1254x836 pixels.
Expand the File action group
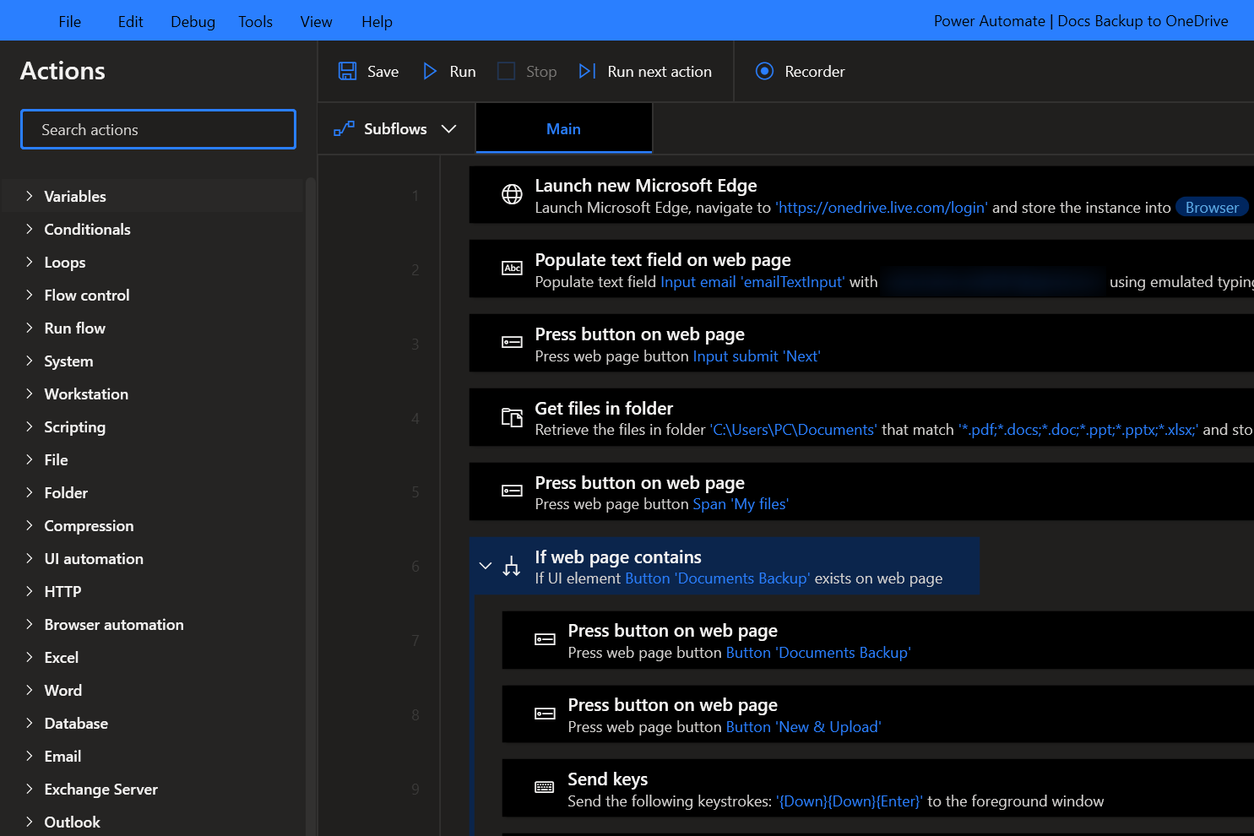point(29,460)
